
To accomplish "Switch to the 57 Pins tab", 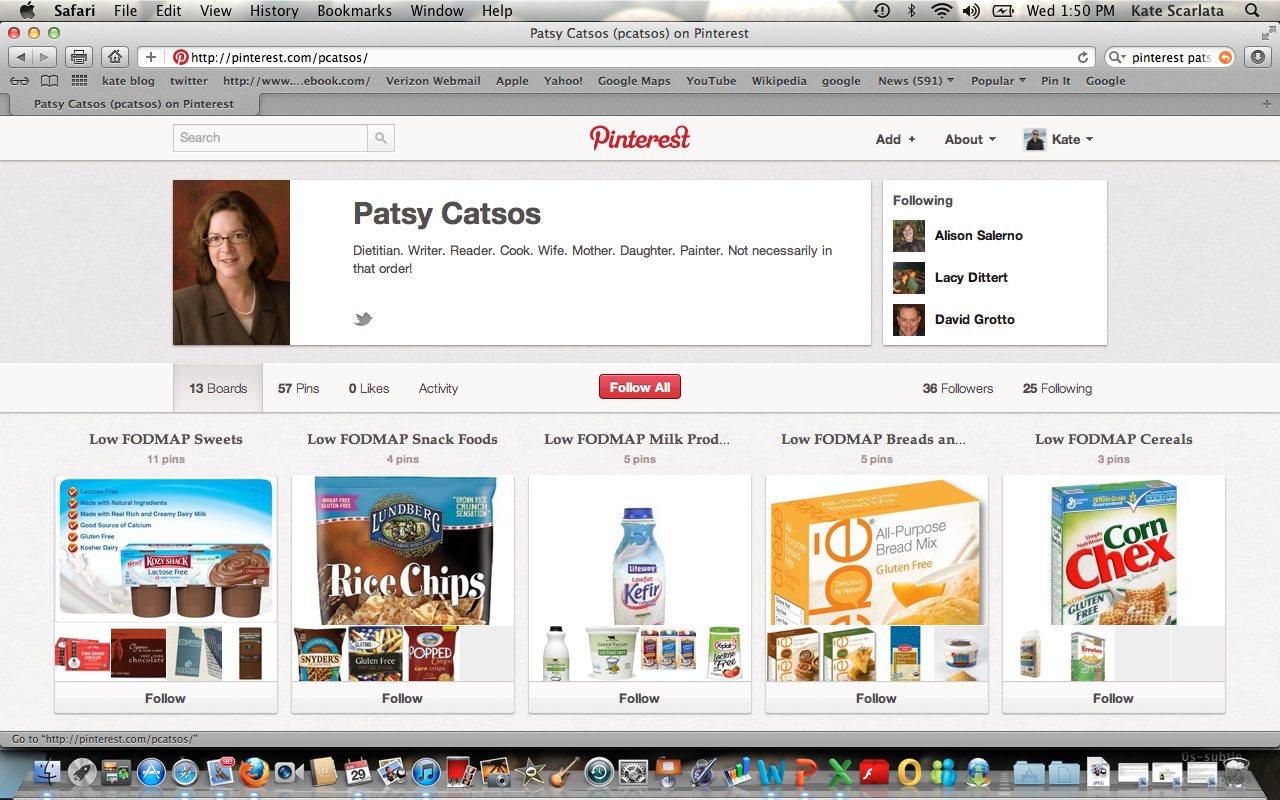I will click(299, 388).
